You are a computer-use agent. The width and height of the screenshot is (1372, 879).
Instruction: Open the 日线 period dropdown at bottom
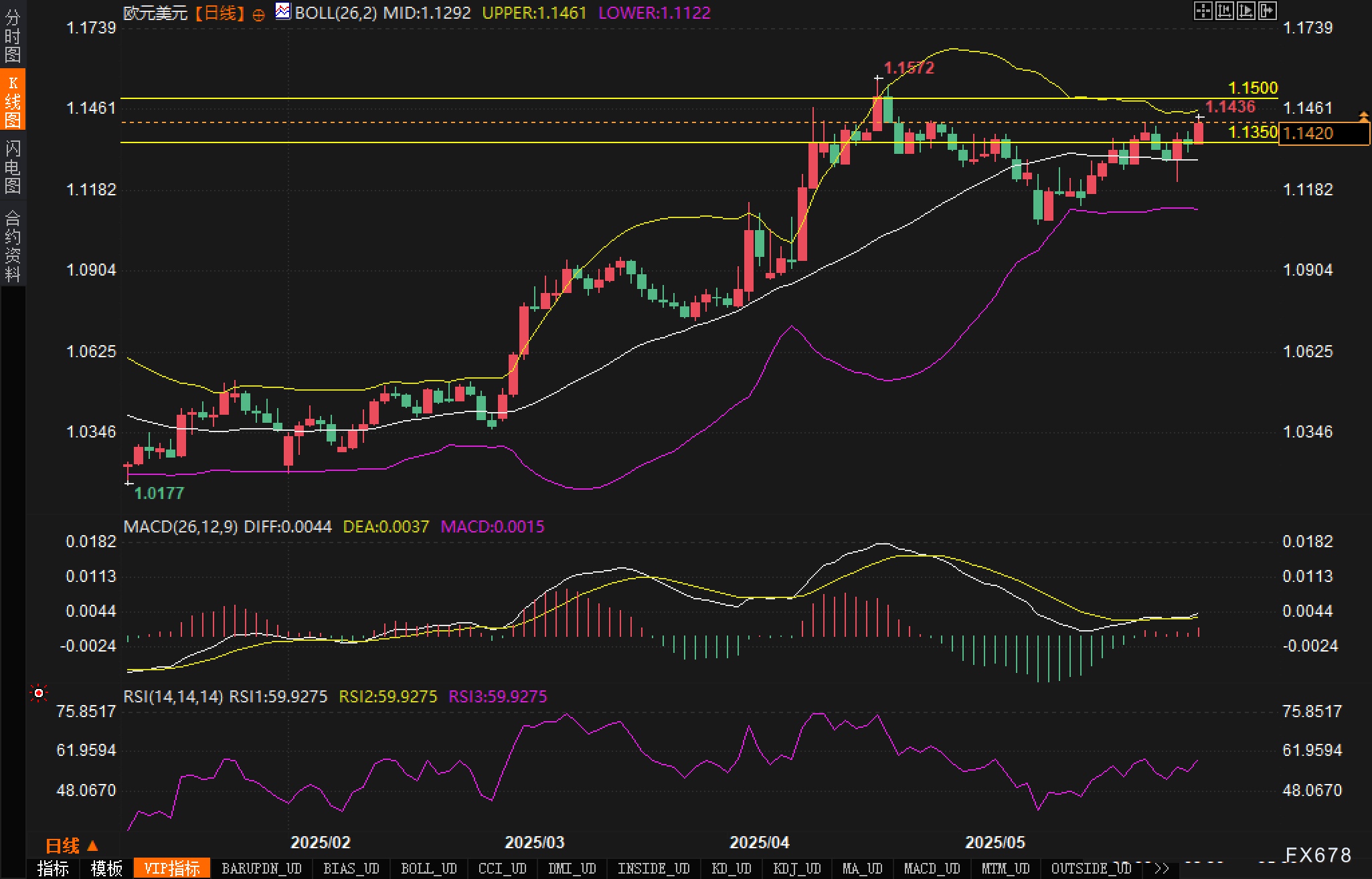tap(71, 846)
